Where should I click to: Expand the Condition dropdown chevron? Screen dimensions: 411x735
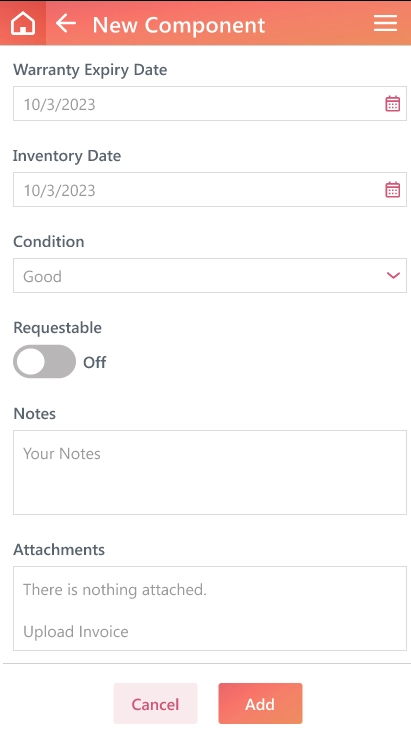393,276
